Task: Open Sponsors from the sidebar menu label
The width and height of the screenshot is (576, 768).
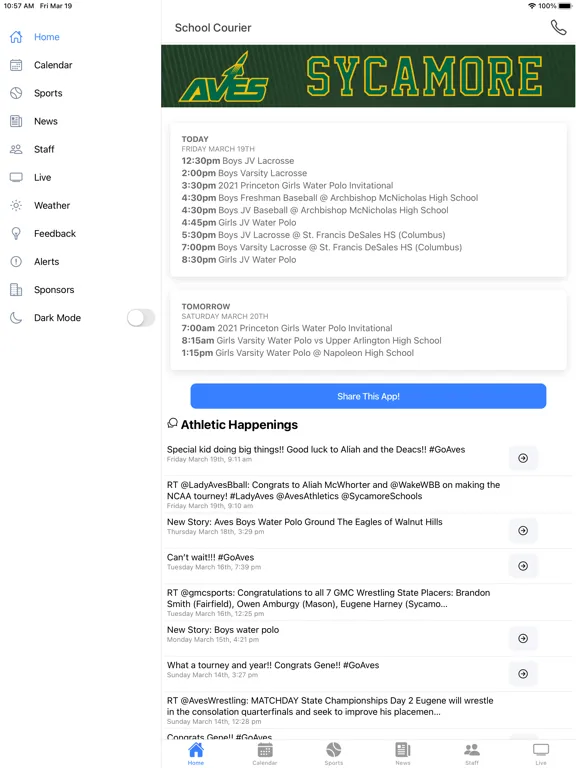Action: click(x=54, y=289)
